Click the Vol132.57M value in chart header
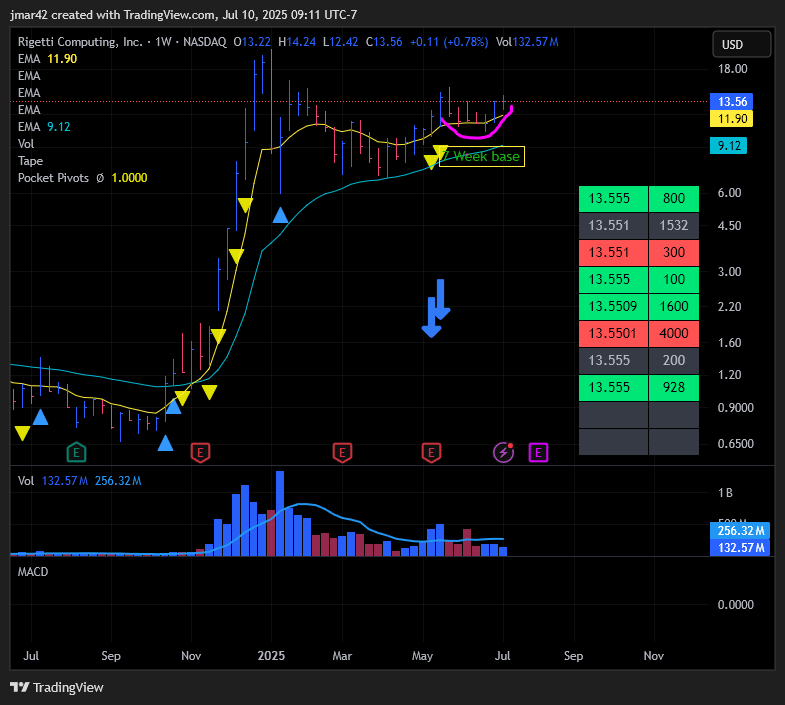Screen dimensions: 785x705 527,42
